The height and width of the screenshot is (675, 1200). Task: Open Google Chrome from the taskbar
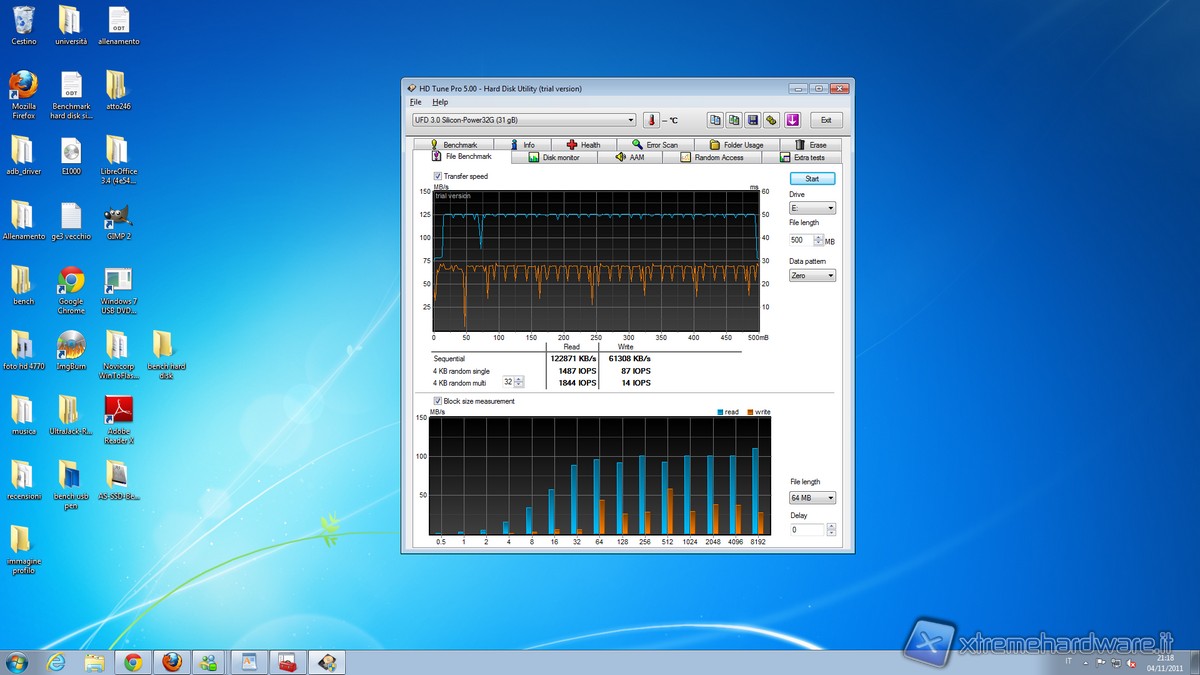133,662
